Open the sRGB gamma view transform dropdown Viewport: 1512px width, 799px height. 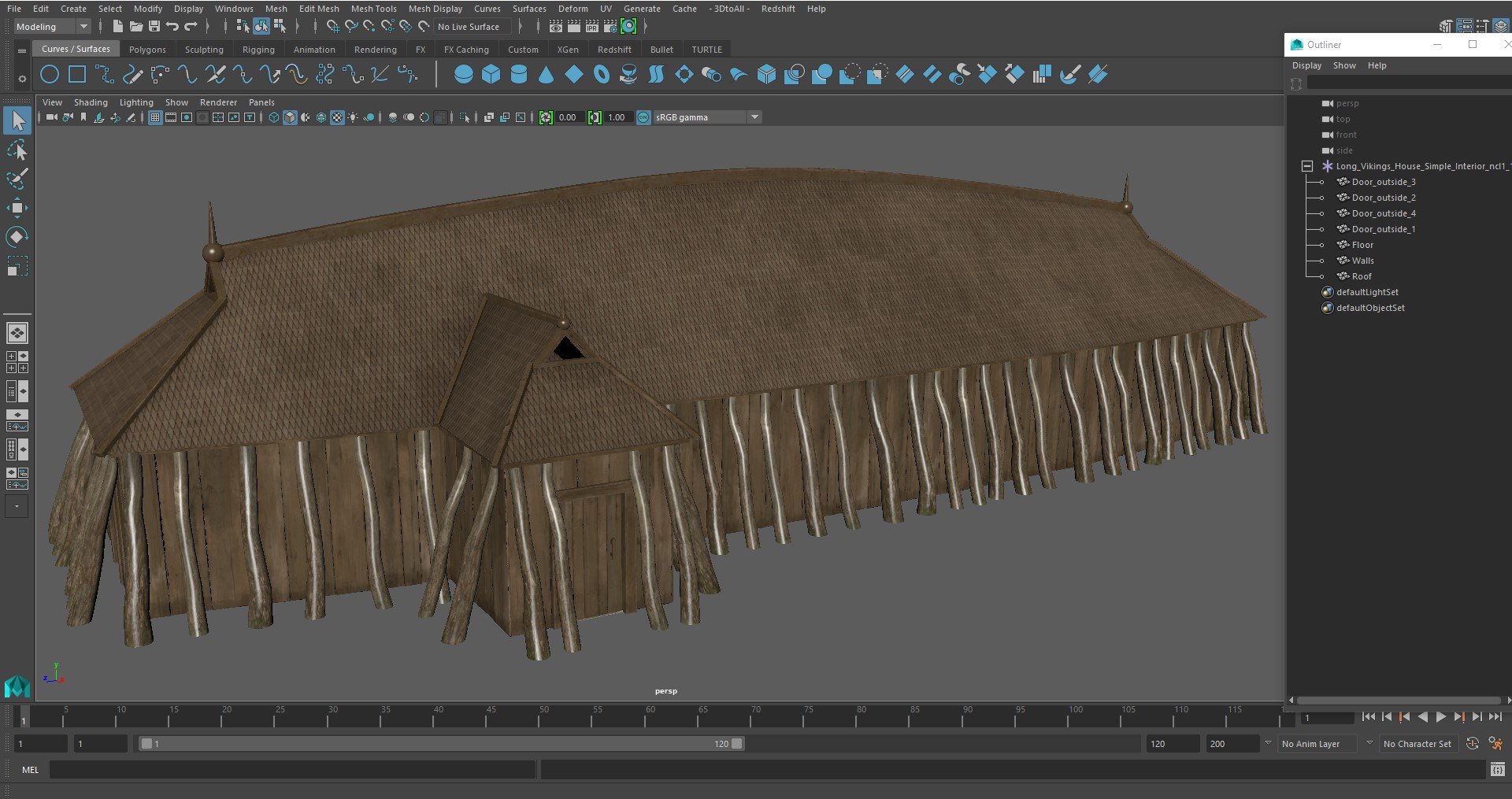707,117
